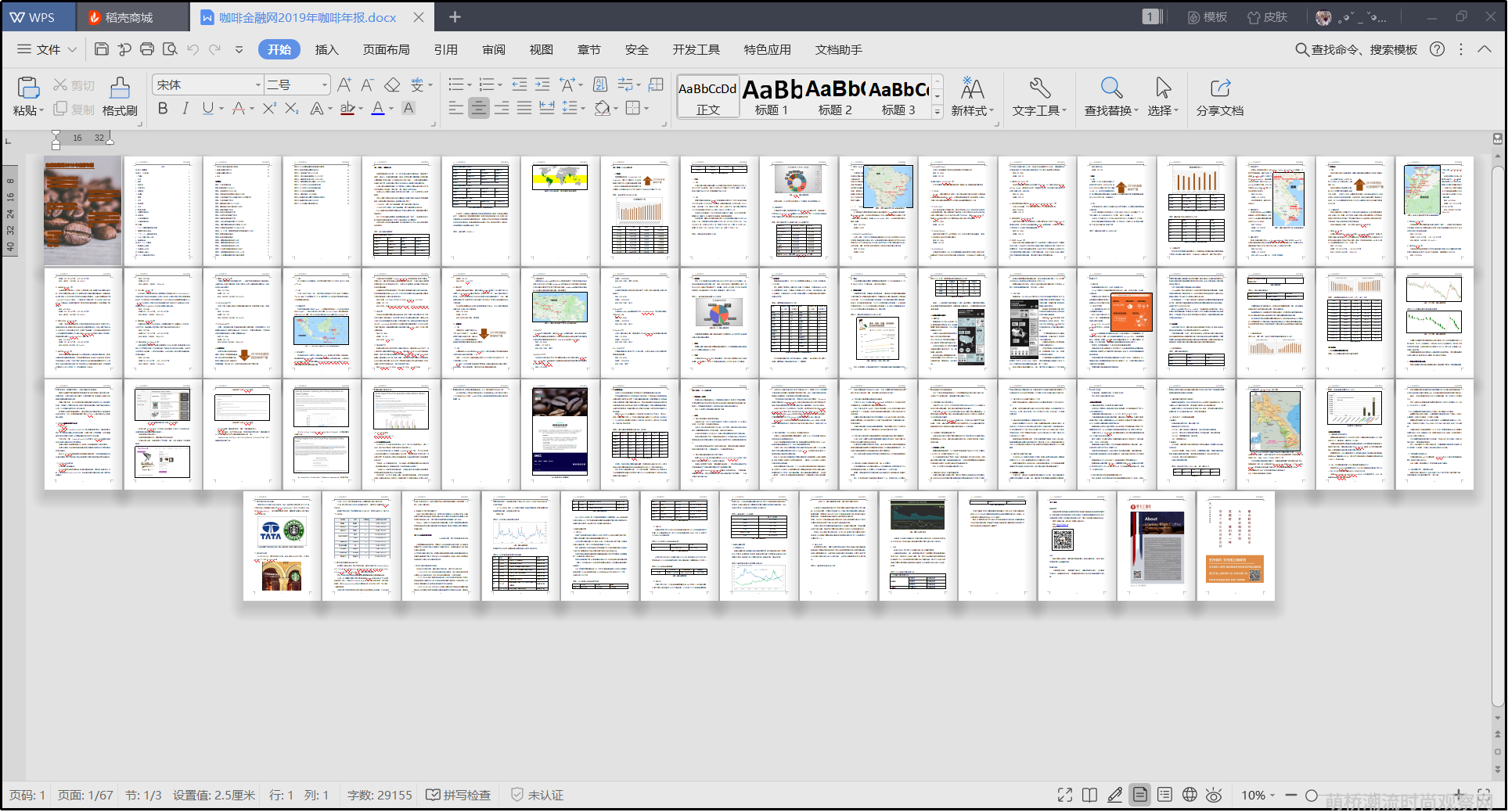Switch to the 审阅 tab
Image resolution: width=1508 pixels, height=812 pixels.
click(x=493, y=49)
